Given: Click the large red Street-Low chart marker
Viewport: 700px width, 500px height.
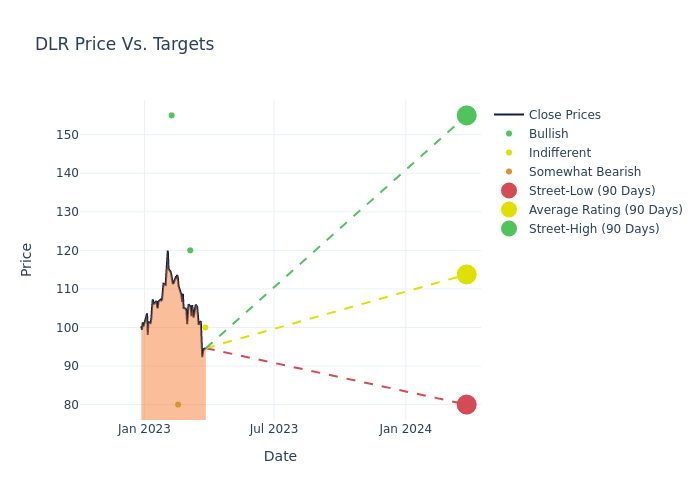Looking at the screenshot, I should point(466,404).
